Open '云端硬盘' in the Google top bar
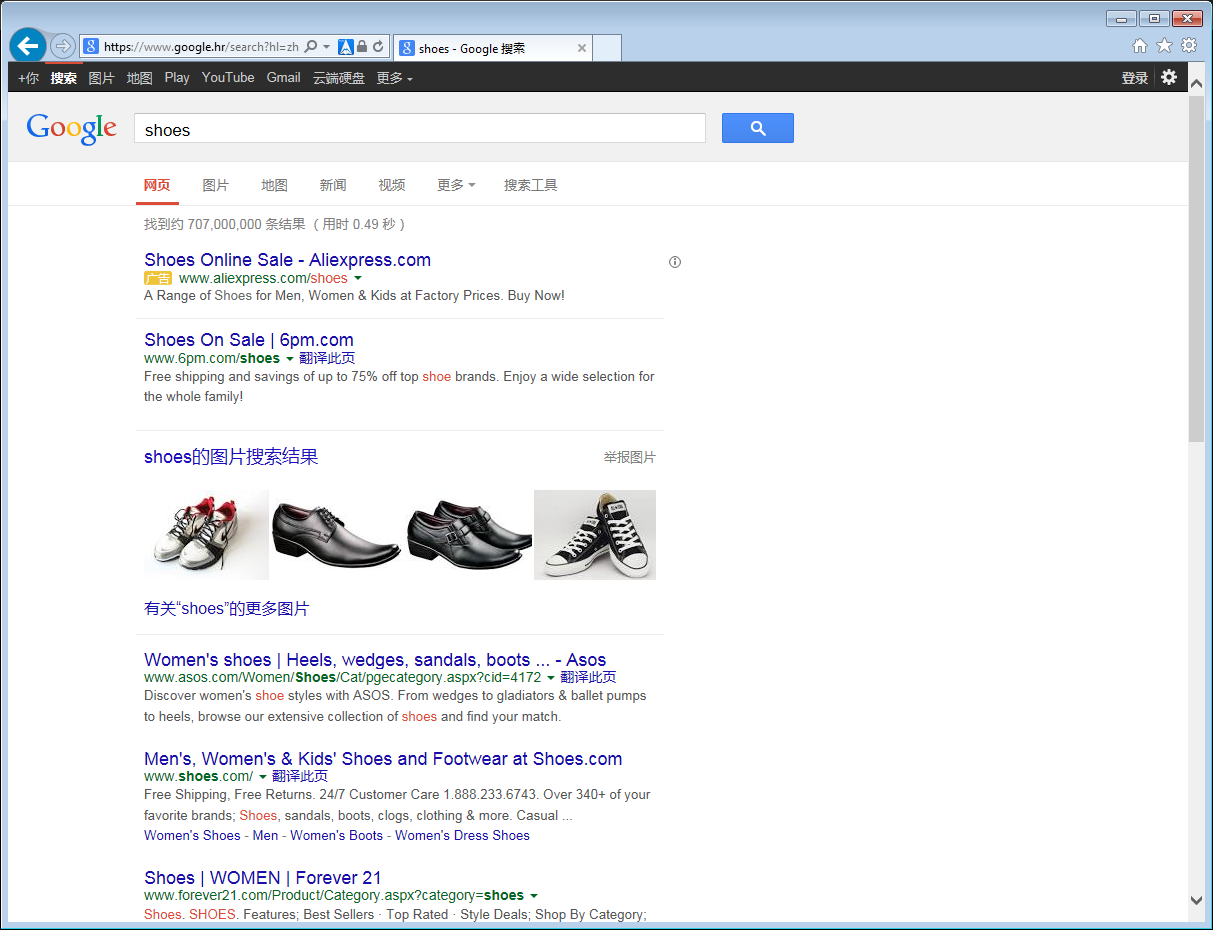This screenshot has width=1213, height=930. pyautogui.click(x=338, y=78)
